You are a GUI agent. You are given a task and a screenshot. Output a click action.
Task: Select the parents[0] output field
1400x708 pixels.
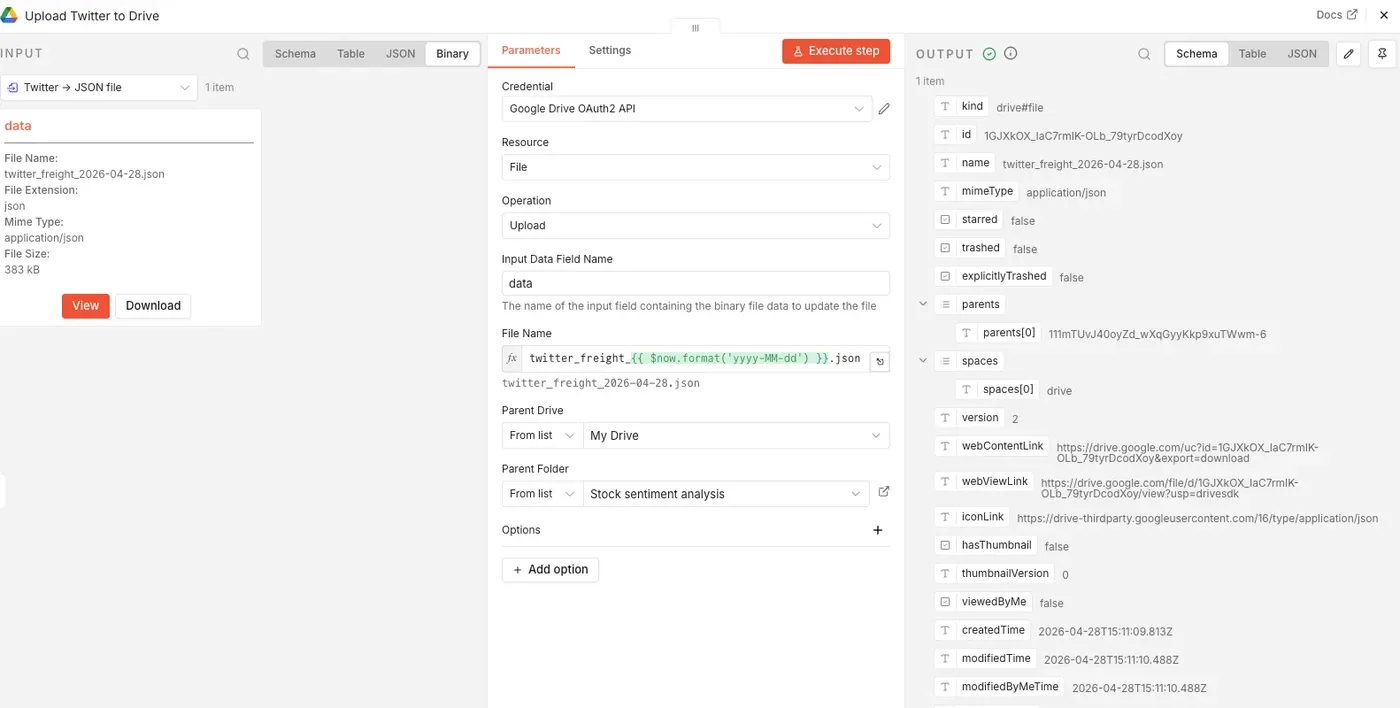pos(999,333)
